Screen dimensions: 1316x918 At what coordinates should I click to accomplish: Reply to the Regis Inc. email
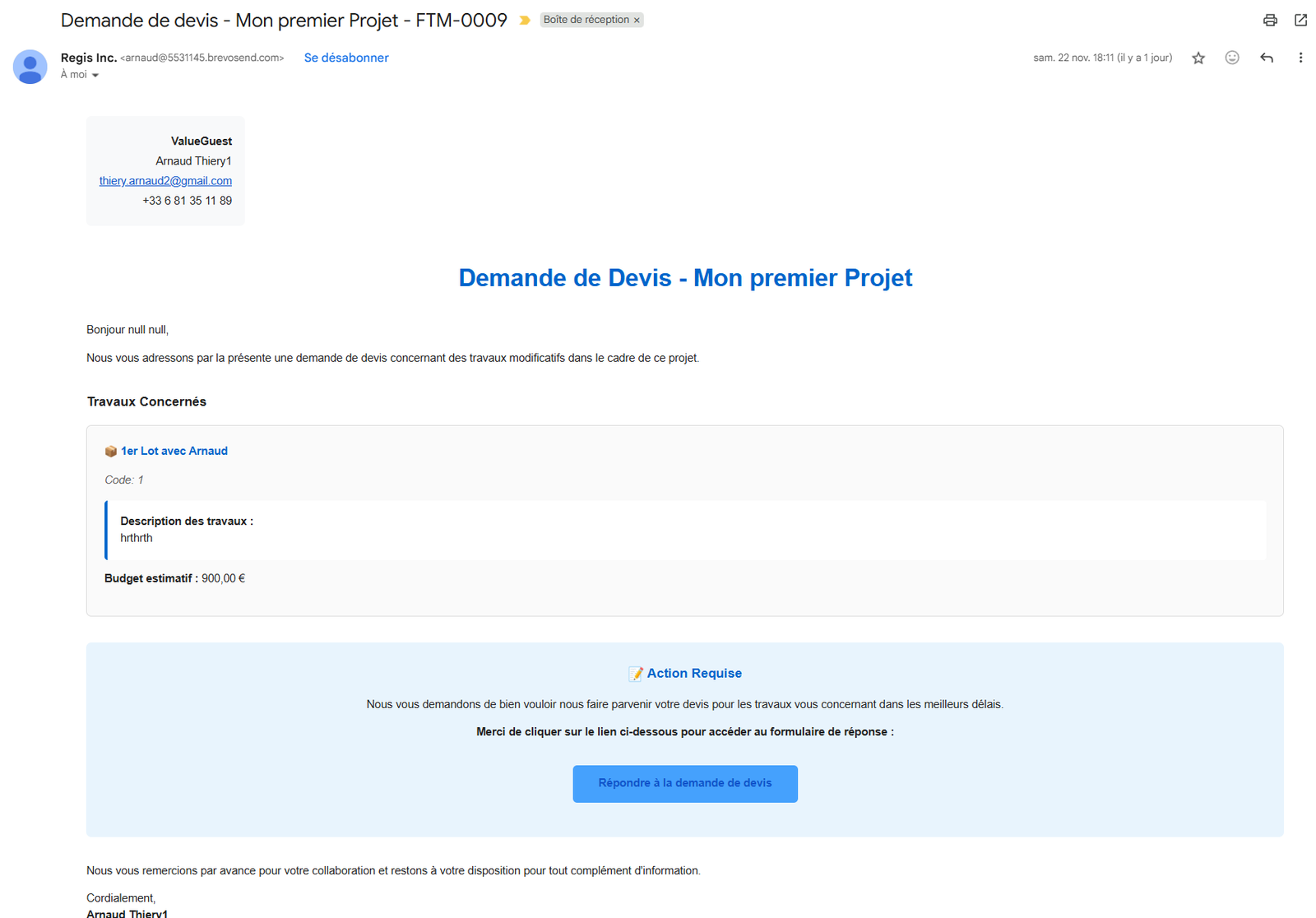[x=1267, y=58]
